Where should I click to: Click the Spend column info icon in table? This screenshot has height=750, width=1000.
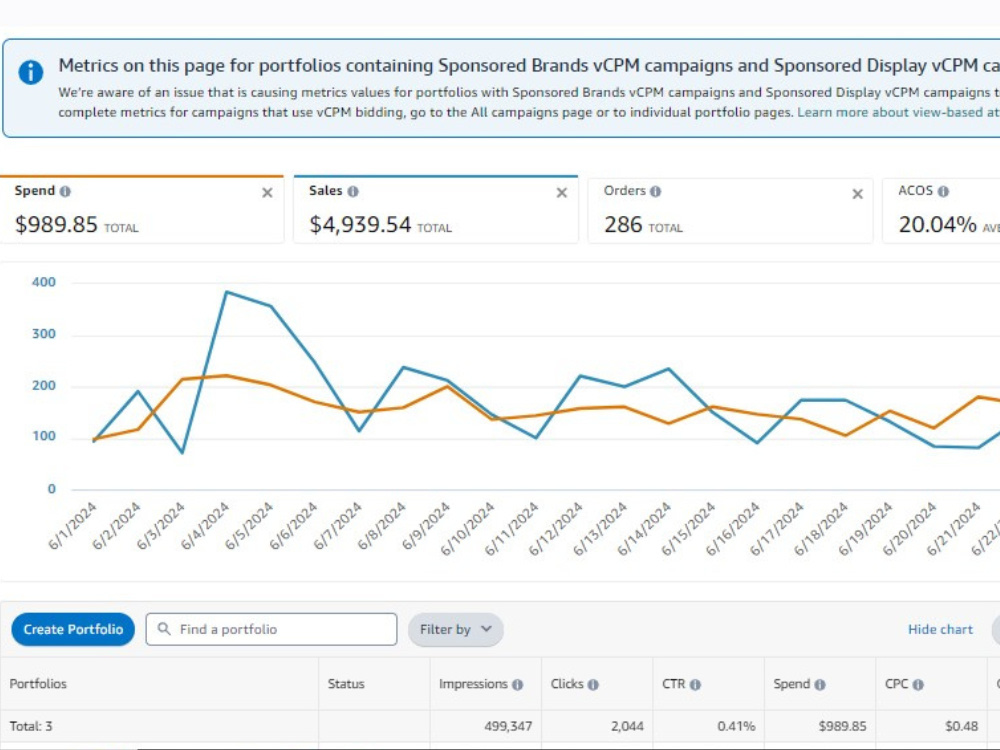[x=820, y=684]
